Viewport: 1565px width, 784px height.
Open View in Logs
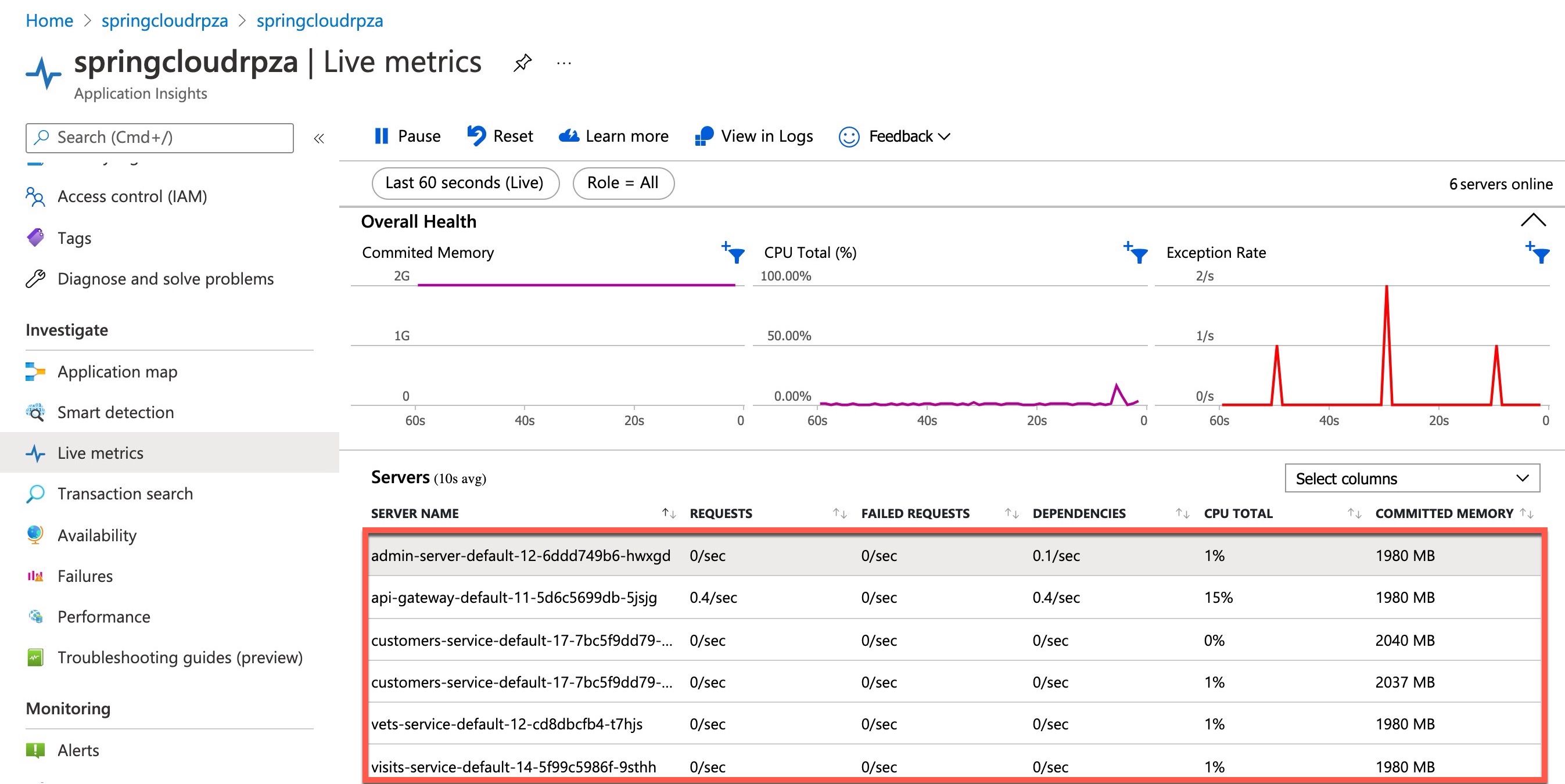(754, 136)
